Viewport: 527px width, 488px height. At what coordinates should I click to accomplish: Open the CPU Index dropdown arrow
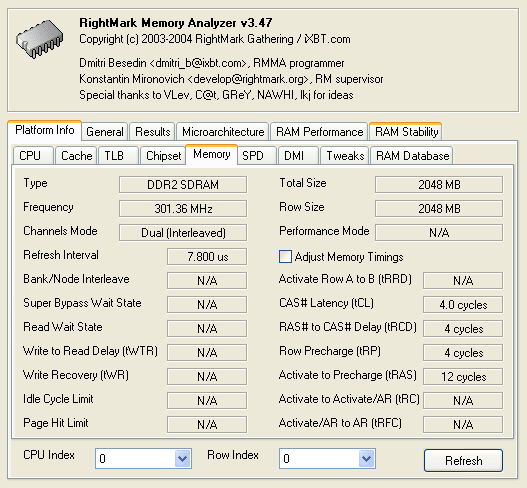[x=183, y=458]
